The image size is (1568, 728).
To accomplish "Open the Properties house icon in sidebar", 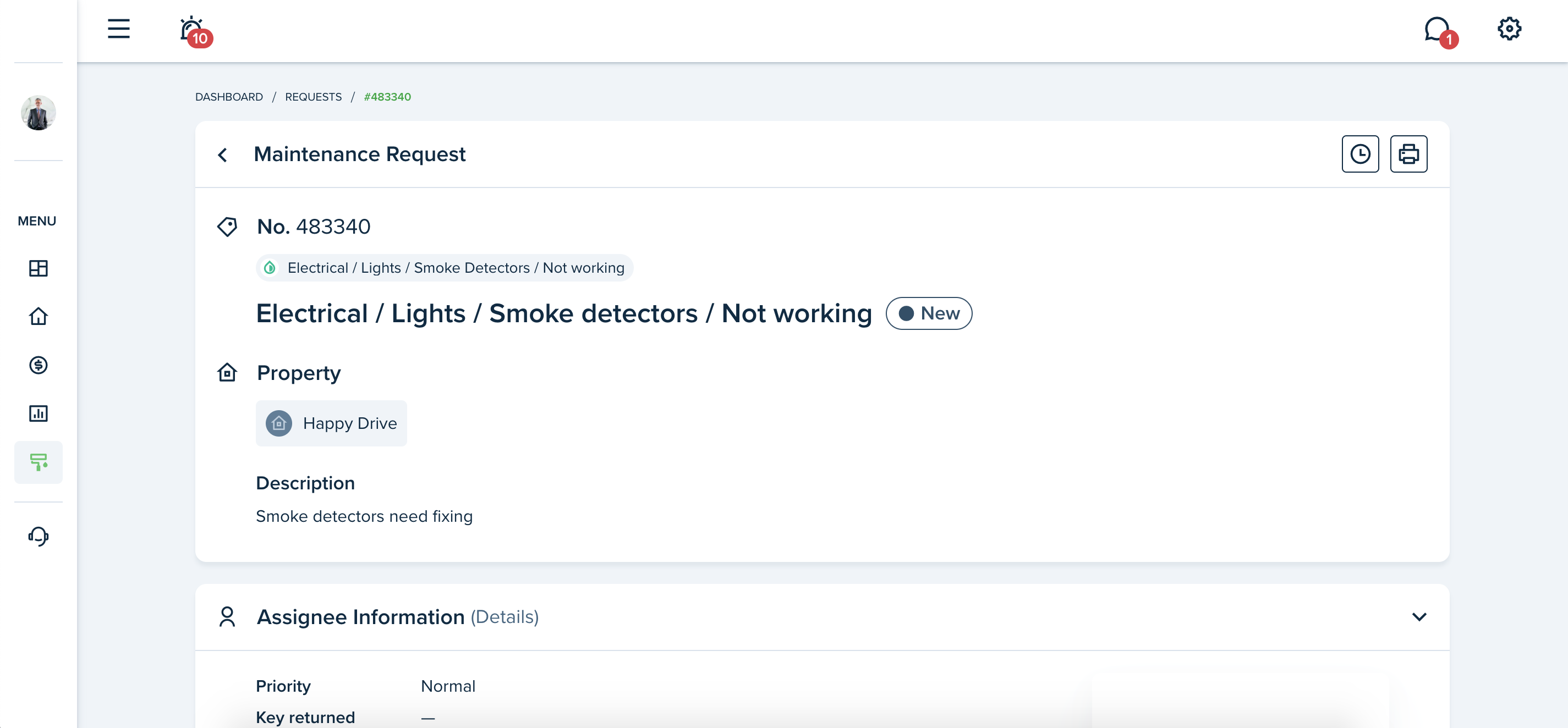I will (x=39, y=316).
